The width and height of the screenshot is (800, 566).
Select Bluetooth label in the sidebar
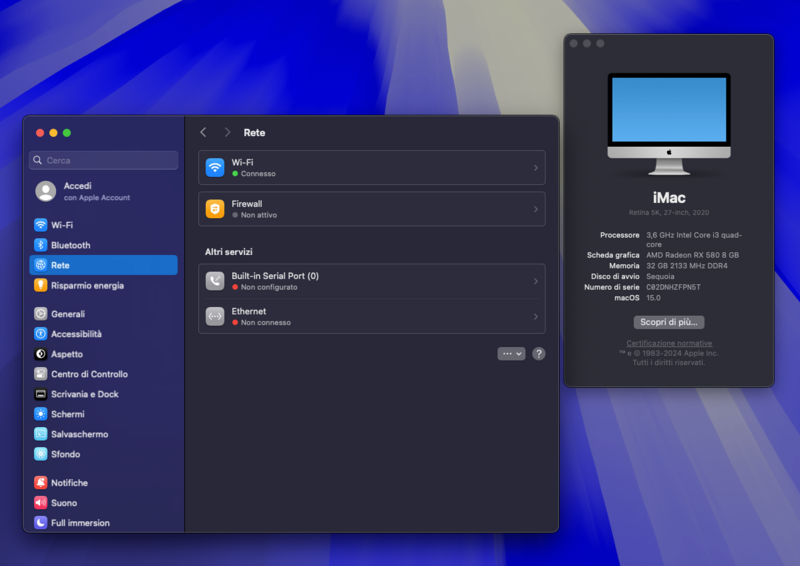[x=70, y=245]
